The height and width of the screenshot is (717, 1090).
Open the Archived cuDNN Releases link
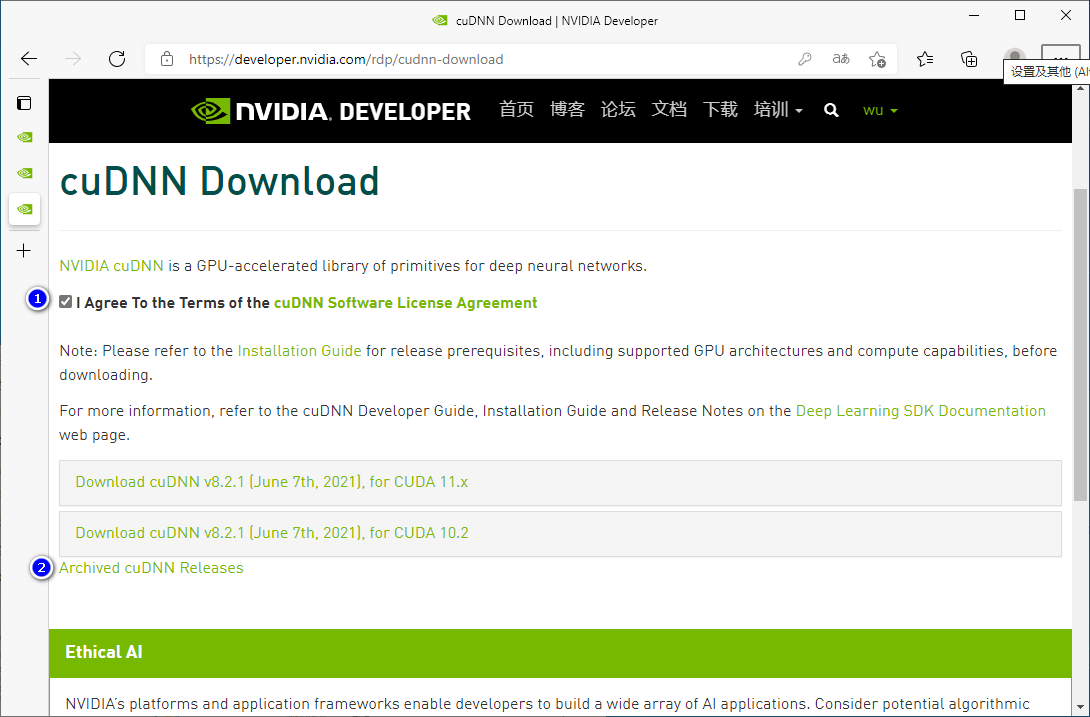click(x=151, y=568)
